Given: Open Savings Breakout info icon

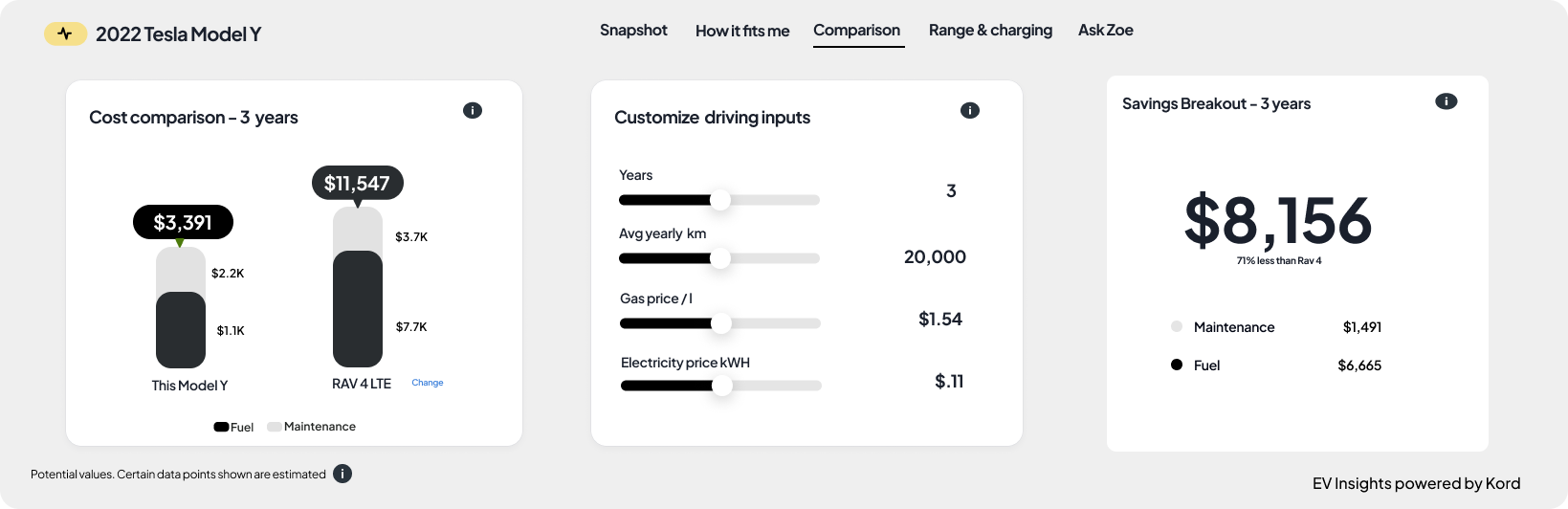Looking at the screenshot, I should click(1447, 101).
